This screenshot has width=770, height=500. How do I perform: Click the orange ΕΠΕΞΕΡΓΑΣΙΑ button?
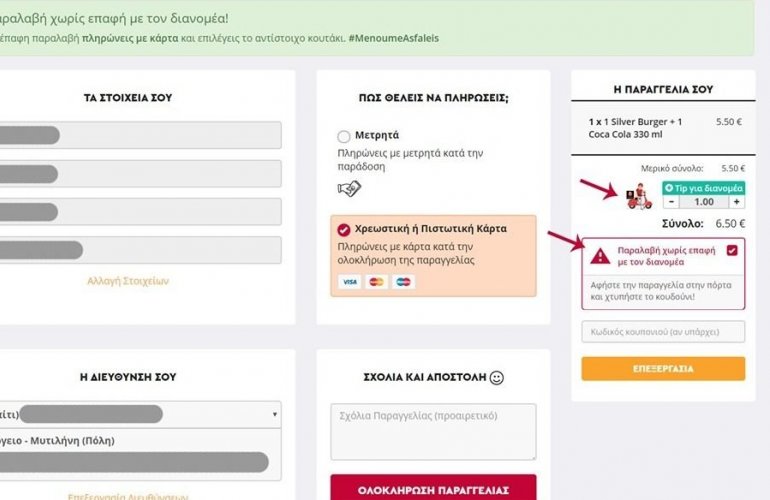click(x=663, y=368)
